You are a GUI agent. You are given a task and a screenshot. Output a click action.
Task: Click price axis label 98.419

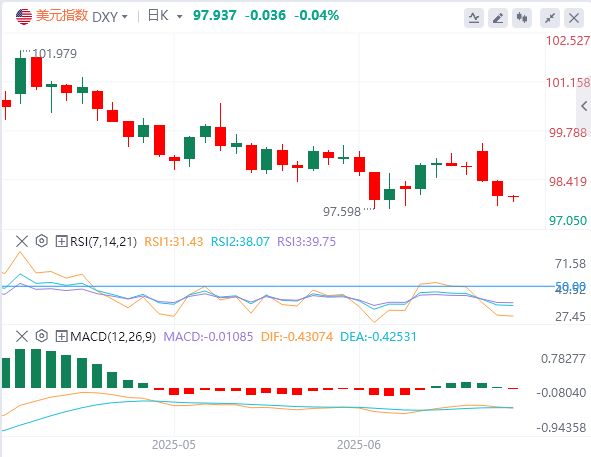(568, 182)
